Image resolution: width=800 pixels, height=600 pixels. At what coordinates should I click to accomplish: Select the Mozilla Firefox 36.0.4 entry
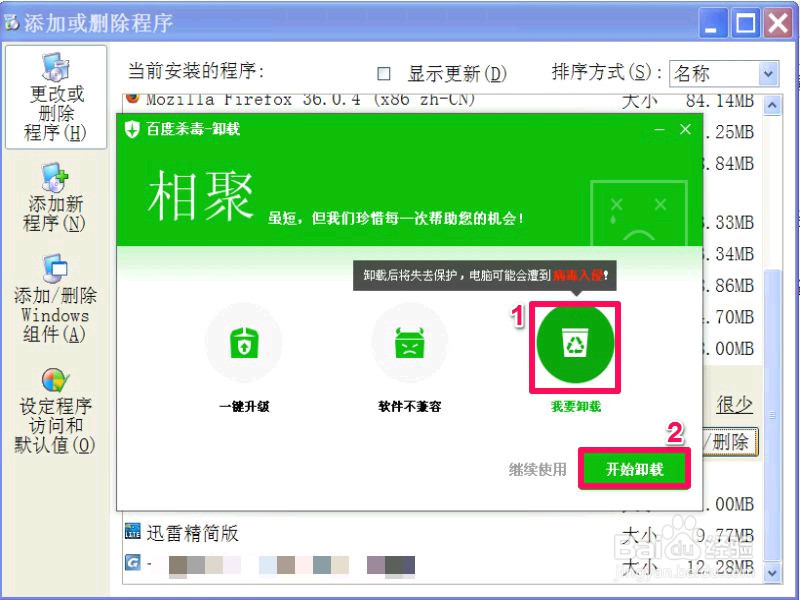(x=441, y=101)
